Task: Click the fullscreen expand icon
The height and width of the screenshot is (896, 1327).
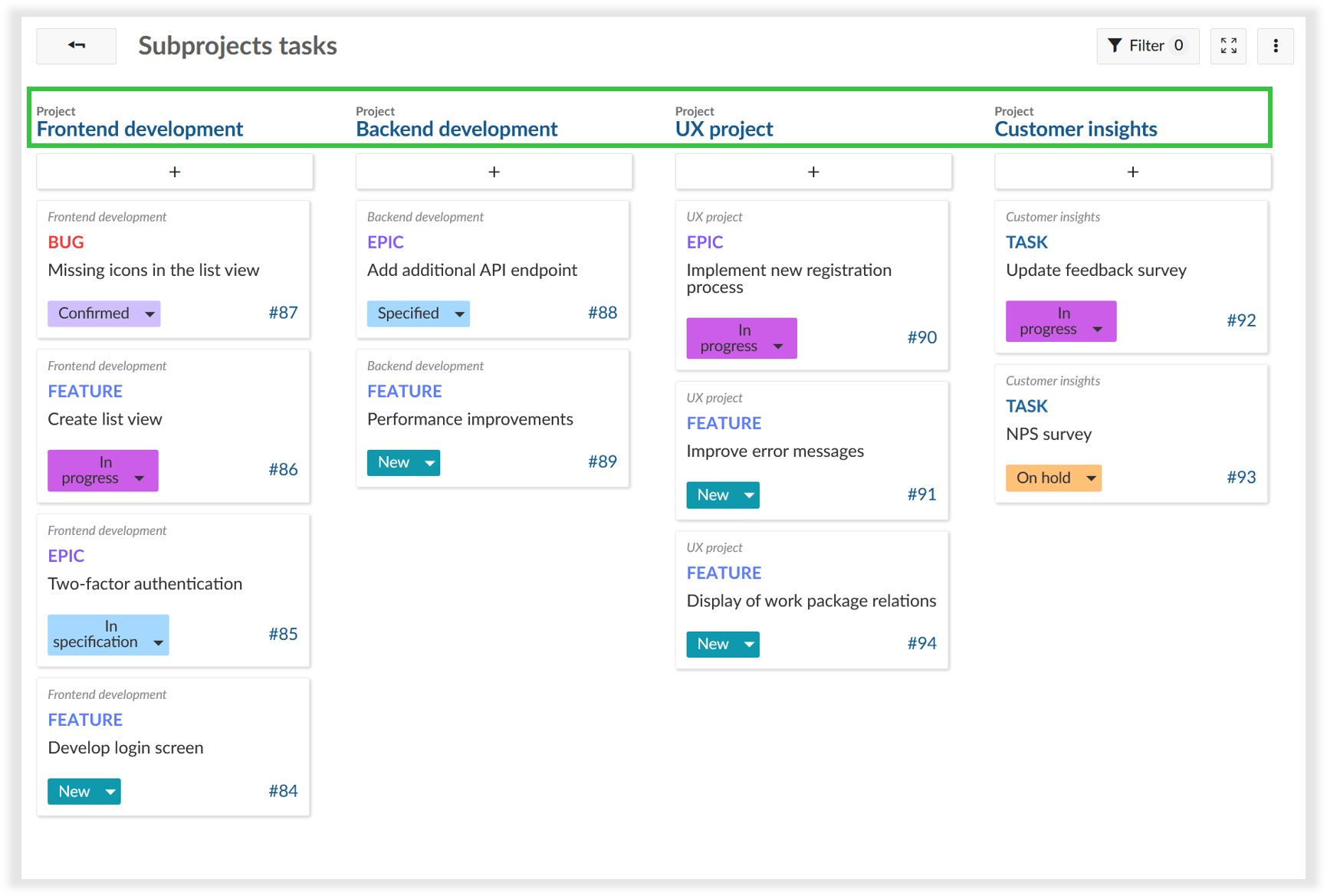Action: tap(1228, 46)
